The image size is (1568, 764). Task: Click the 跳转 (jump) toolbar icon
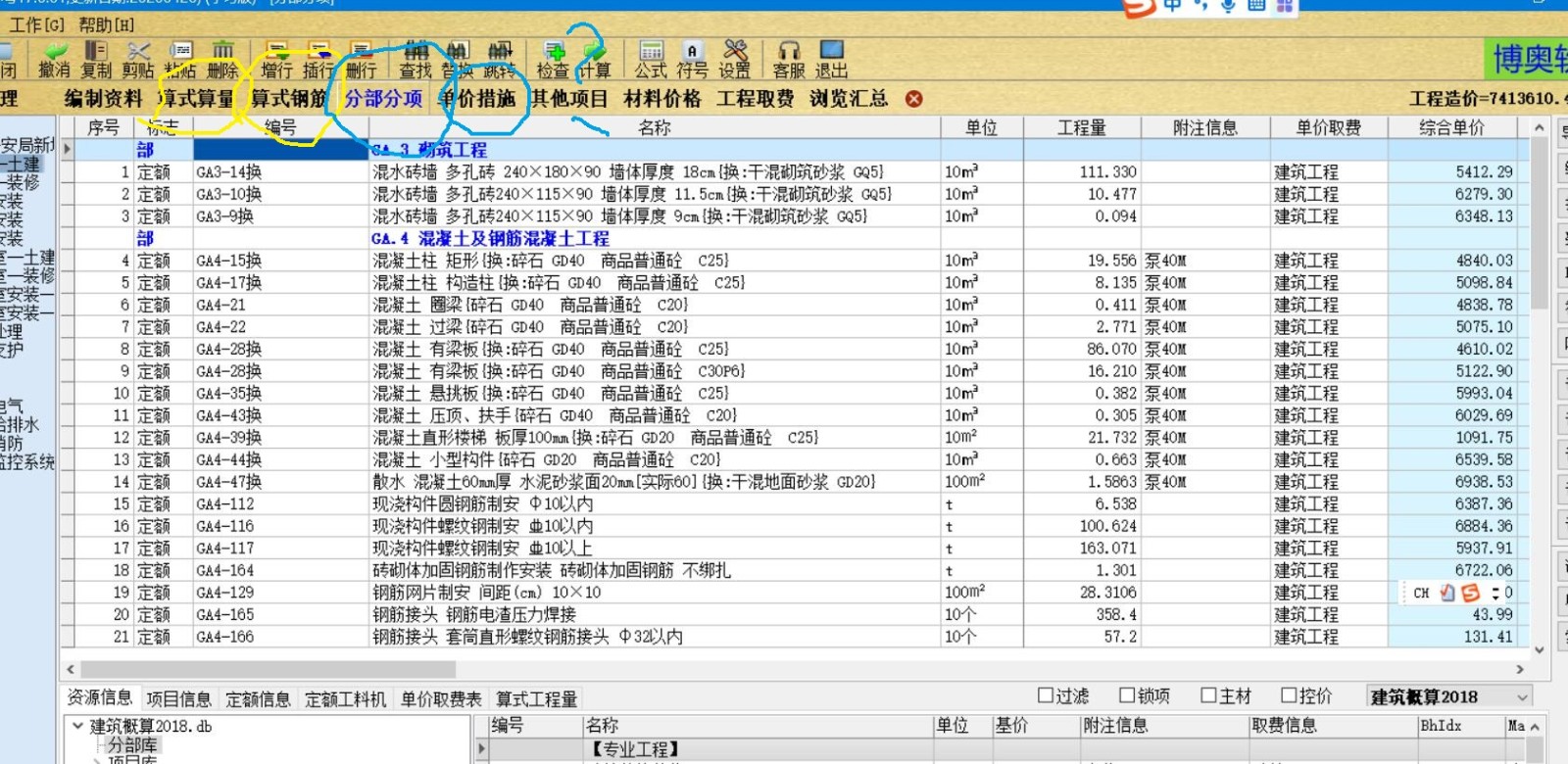click(499, 59)
